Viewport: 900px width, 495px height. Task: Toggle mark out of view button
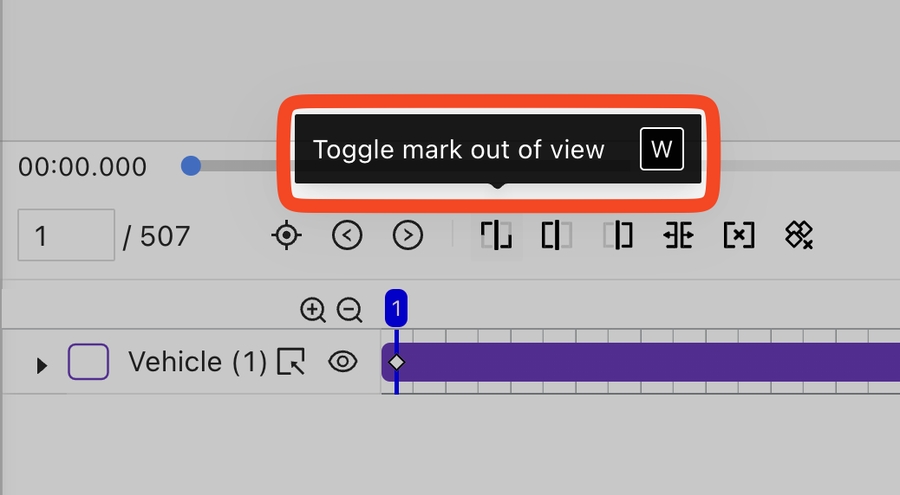coord(497,236)
